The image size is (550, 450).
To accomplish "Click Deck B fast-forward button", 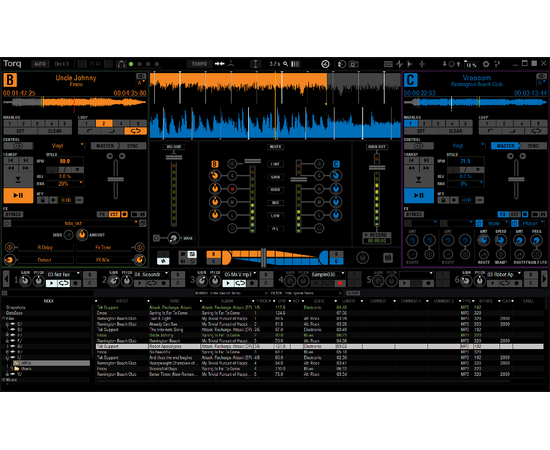I will 26,168.
